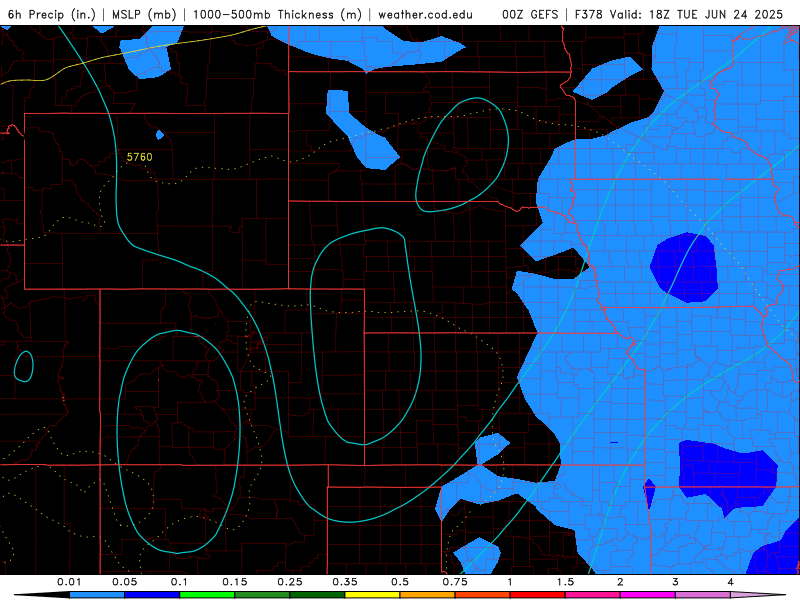Click the dark green 0.25–0.35 colorbar swatch
This screenshot has width=800, height=600.
pyautogui.click(x=317, y=595)
